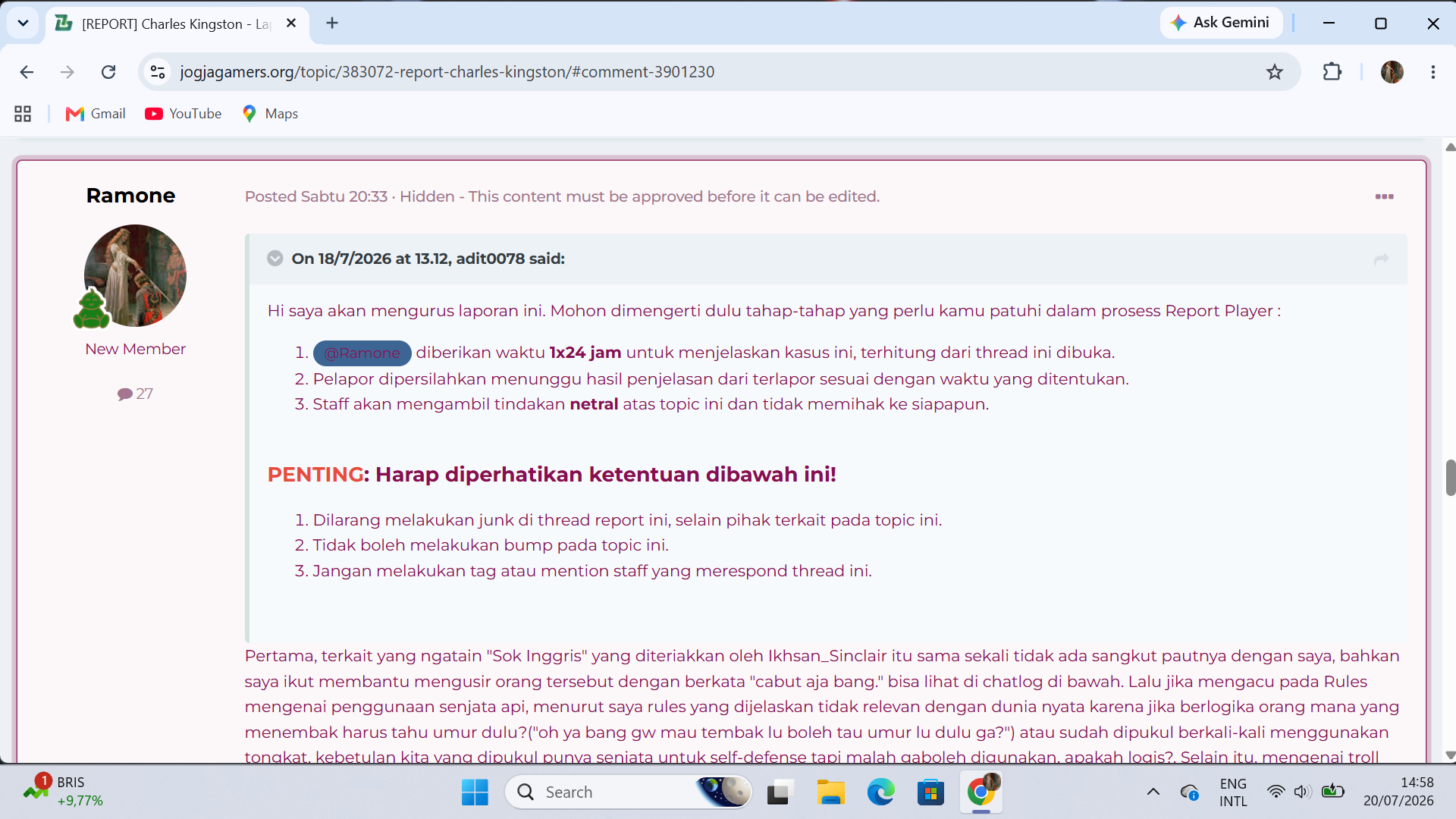The width and height of the screenshot is (1456, 819).
Task: Switch to Chrome on taskbar
Action: point(981,792)
